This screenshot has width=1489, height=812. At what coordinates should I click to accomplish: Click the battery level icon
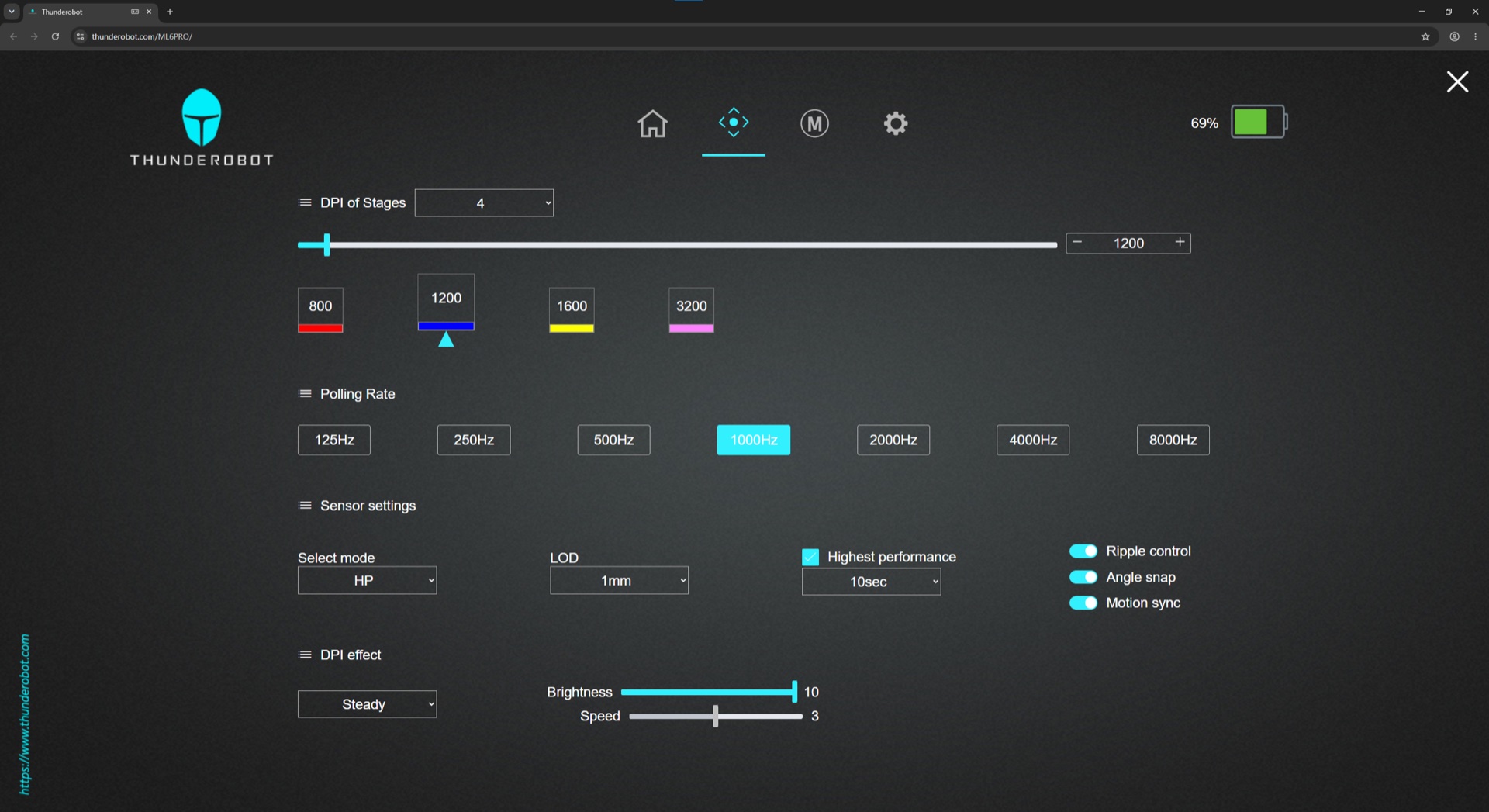coord(1259,122)
